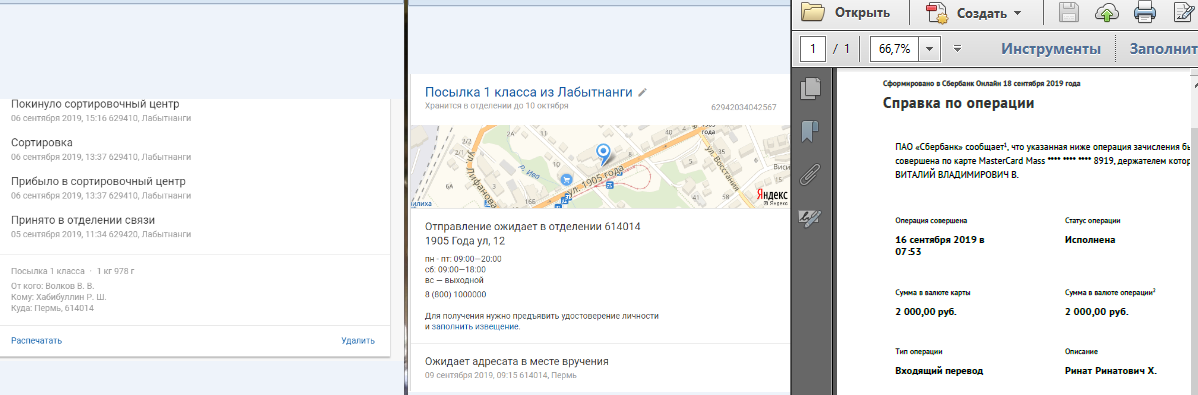Viewport: 1198px width, 395px height.
Task: Select the Сортировка tracking status
Action: (x=42, y=143)
